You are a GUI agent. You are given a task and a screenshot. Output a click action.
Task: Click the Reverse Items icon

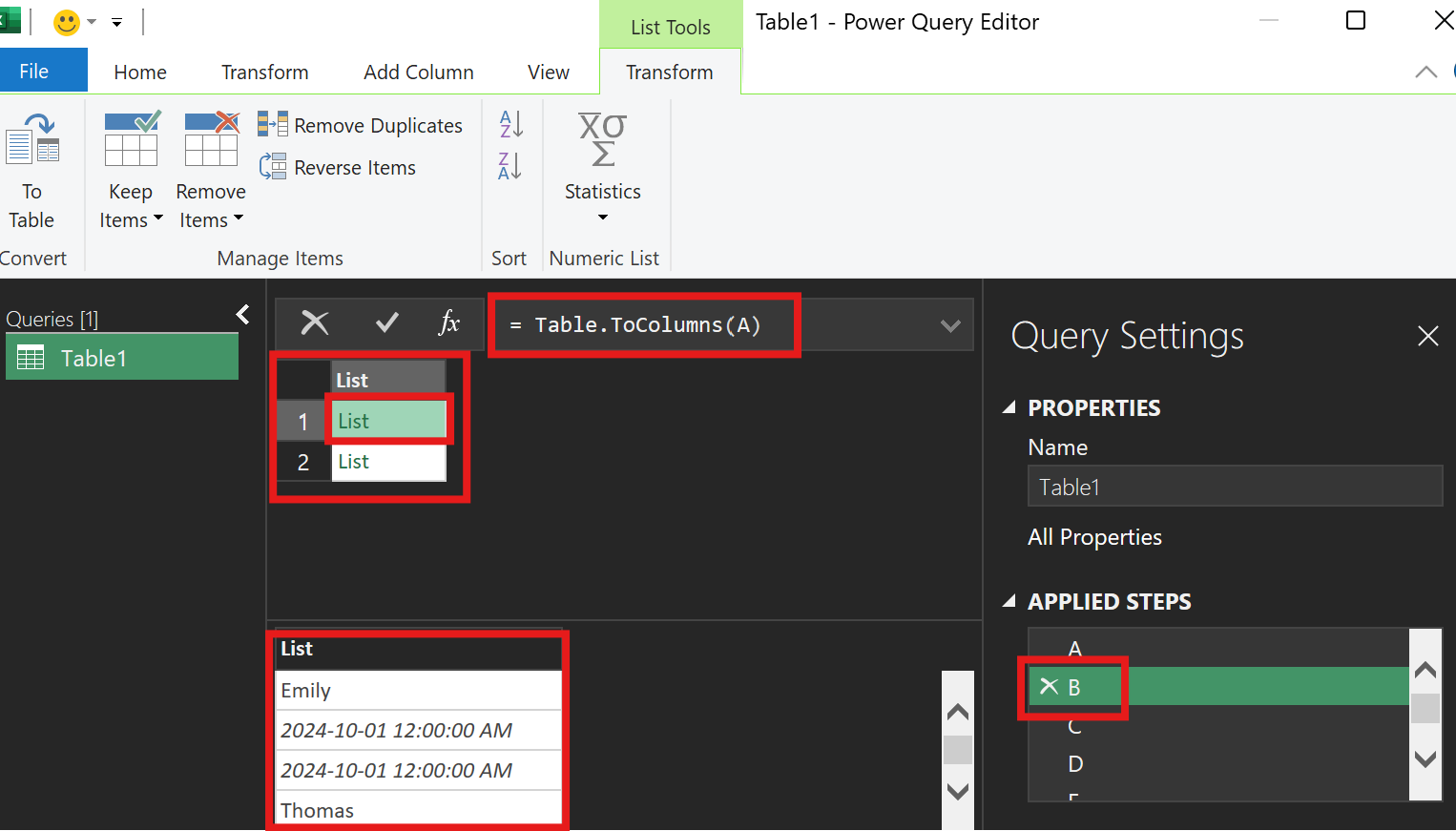[273, 166]
